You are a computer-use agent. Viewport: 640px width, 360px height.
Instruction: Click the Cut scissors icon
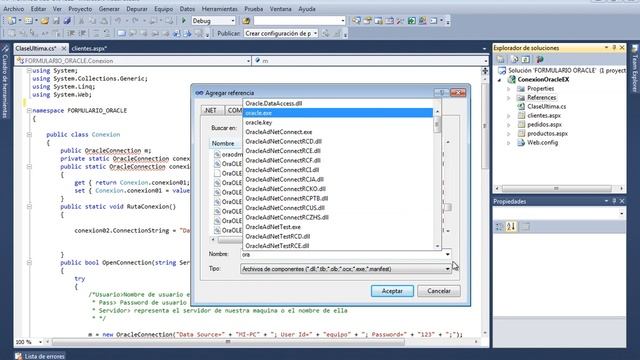click(81, 21)
